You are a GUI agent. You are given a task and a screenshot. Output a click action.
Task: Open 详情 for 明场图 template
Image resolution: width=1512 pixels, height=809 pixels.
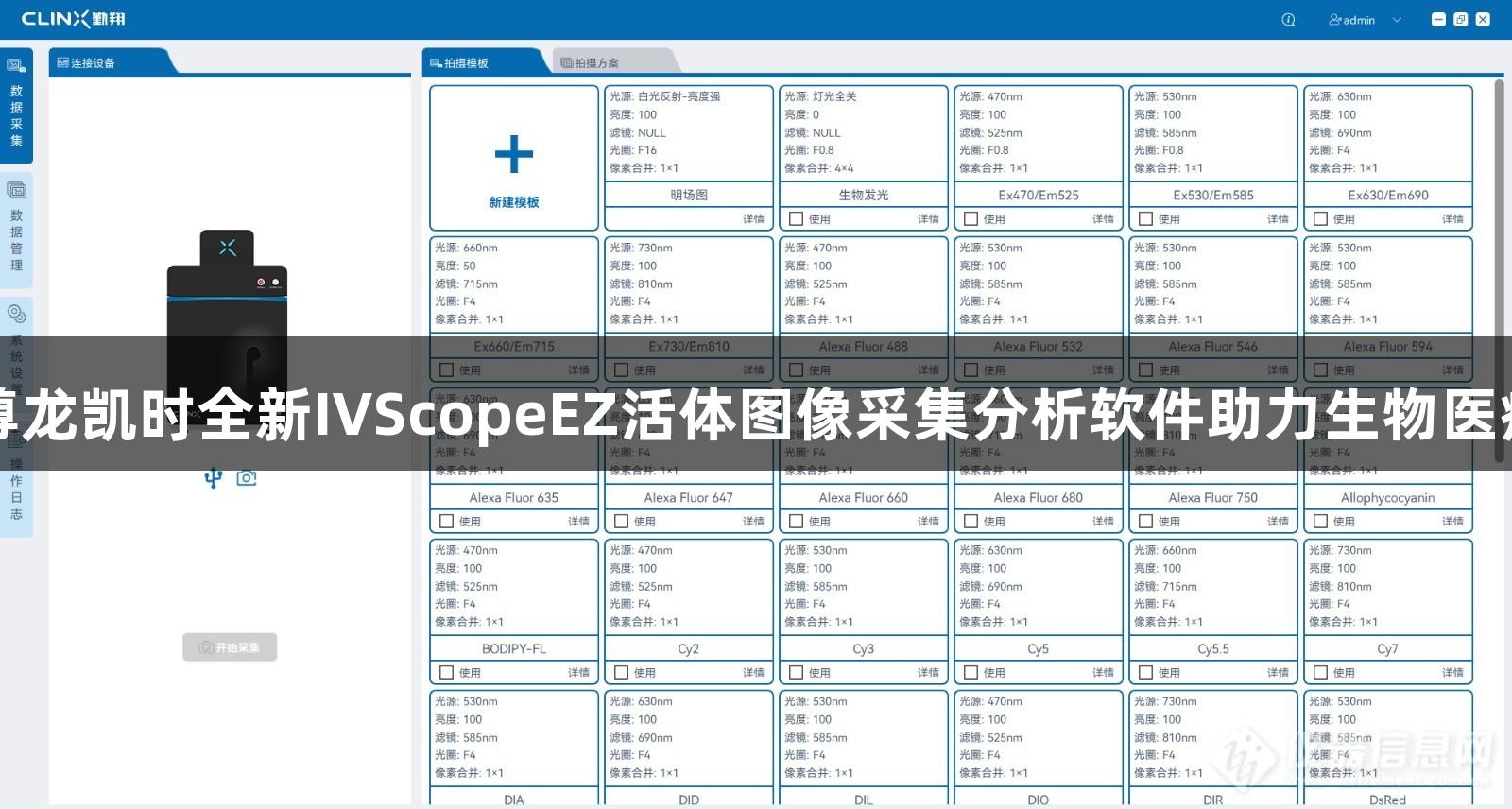pos(753,219)
